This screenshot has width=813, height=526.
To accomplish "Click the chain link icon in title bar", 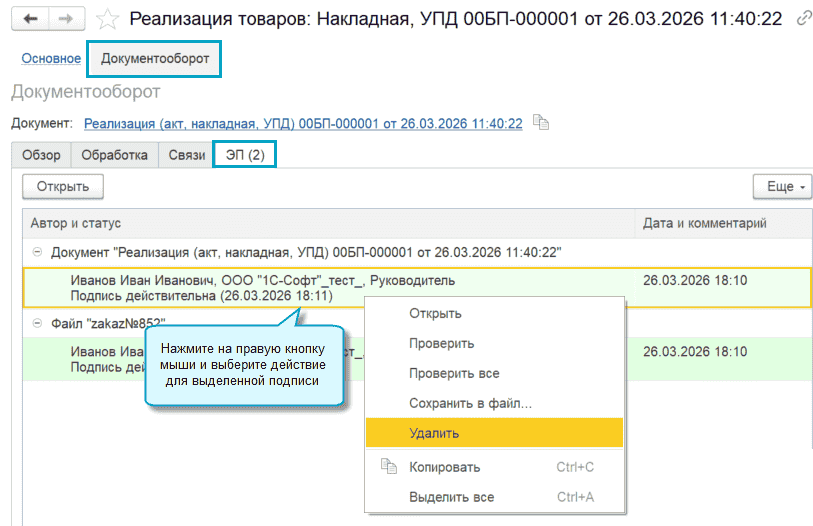I will [803, 19].
